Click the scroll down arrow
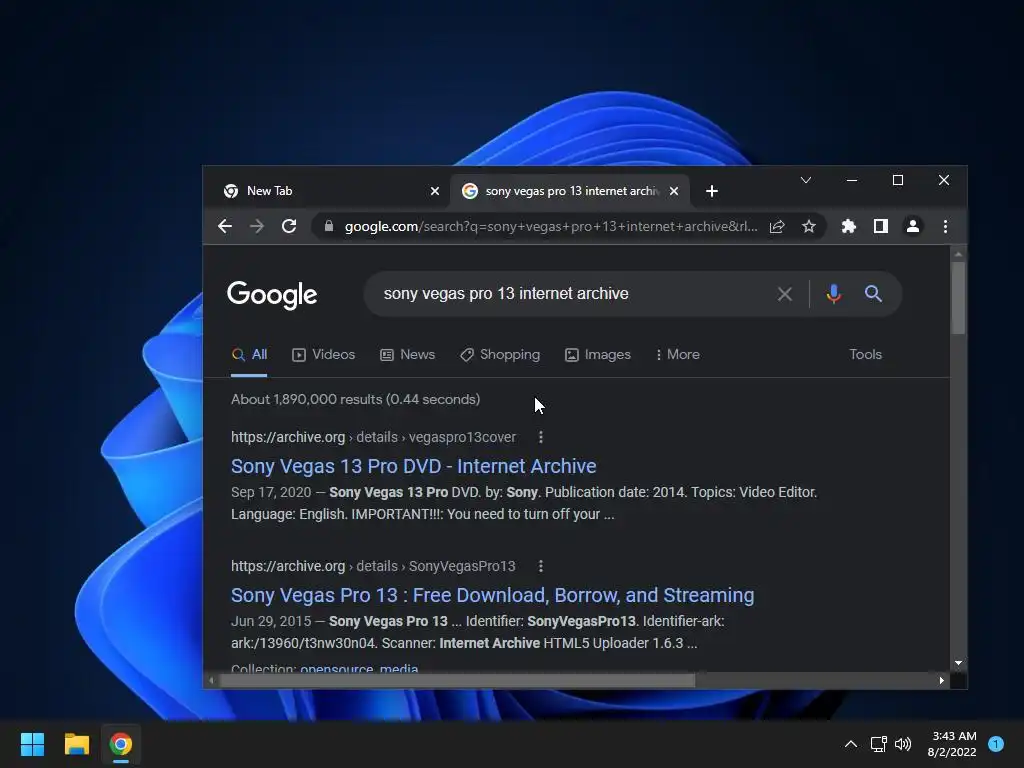The width and height of the screenshot is (1024, 768). [x=958, y=664]
